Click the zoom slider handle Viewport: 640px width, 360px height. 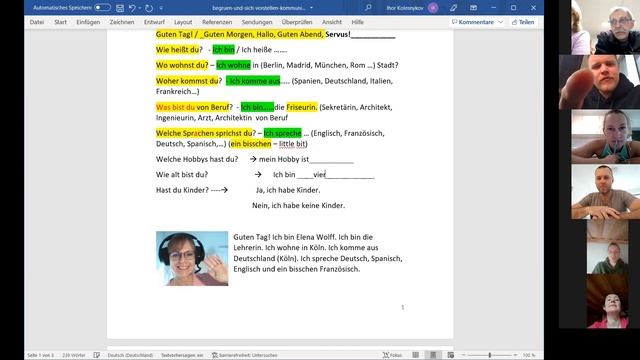[x=490, y=355]
